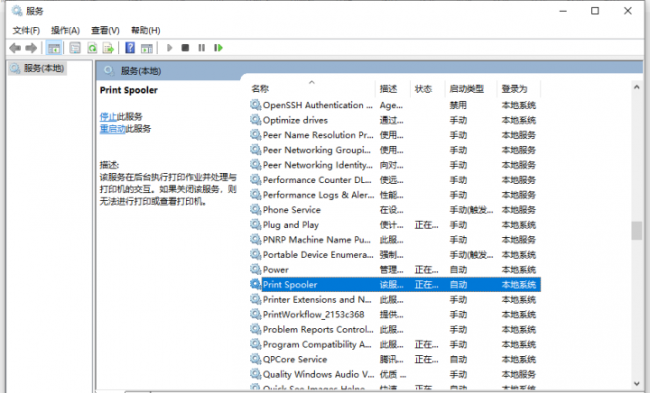Click the 腾讯... description of QPCore Service
The width and height of the screenshot is (650, 393).
(391, 359)
